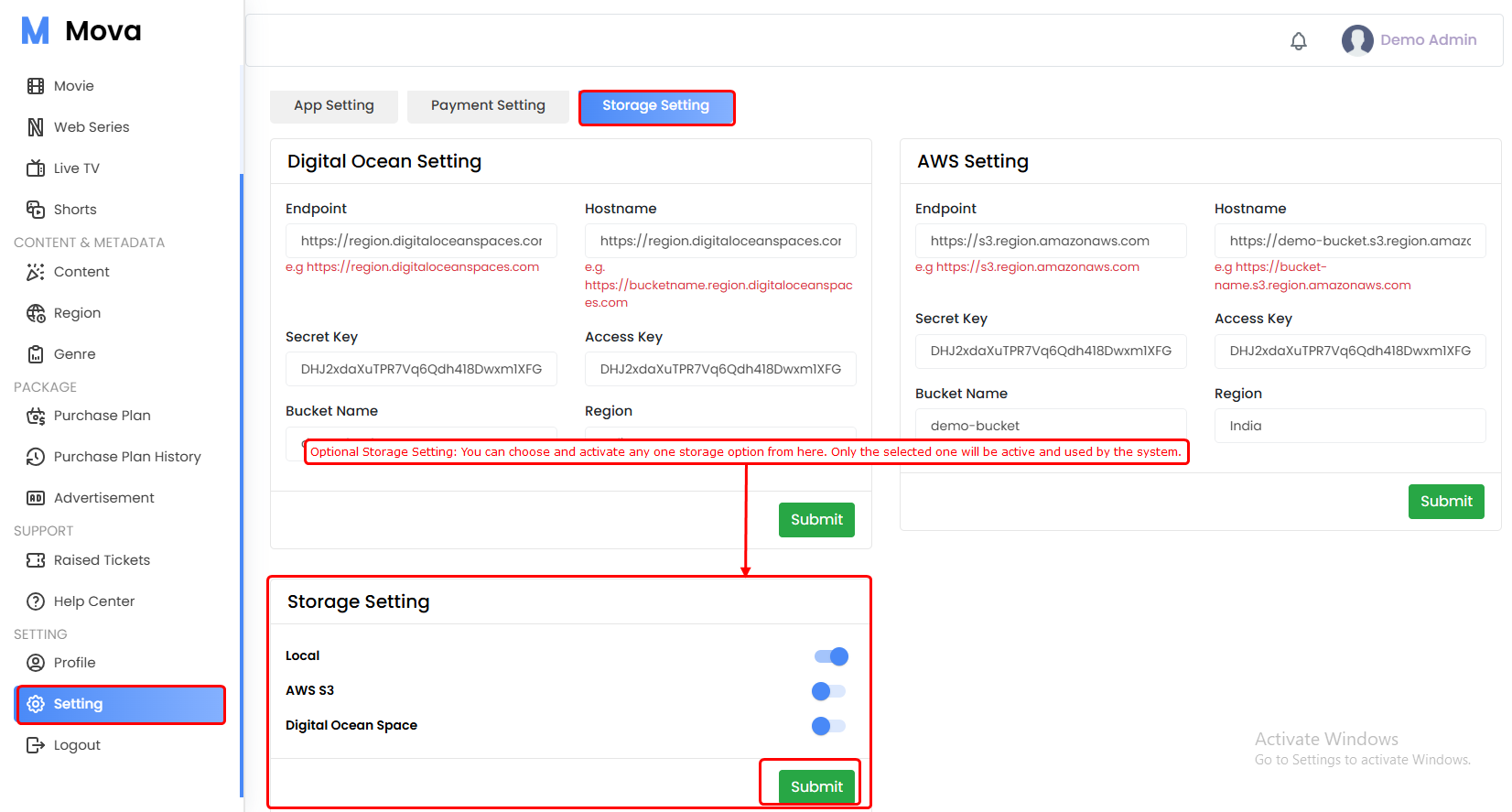Open the Demo Admin profile avatar
Image resolution: width=1512 pixels, height=812 pixels.
point(1356,40)
